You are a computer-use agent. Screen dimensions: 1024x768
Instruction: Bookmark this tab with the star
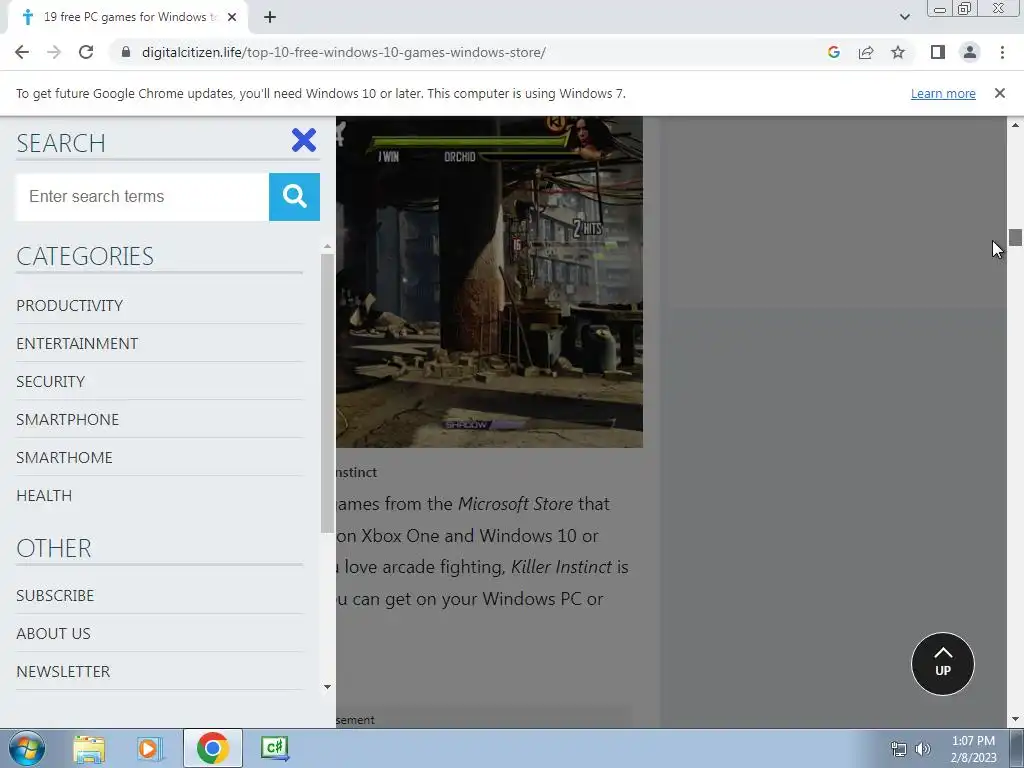898,52
